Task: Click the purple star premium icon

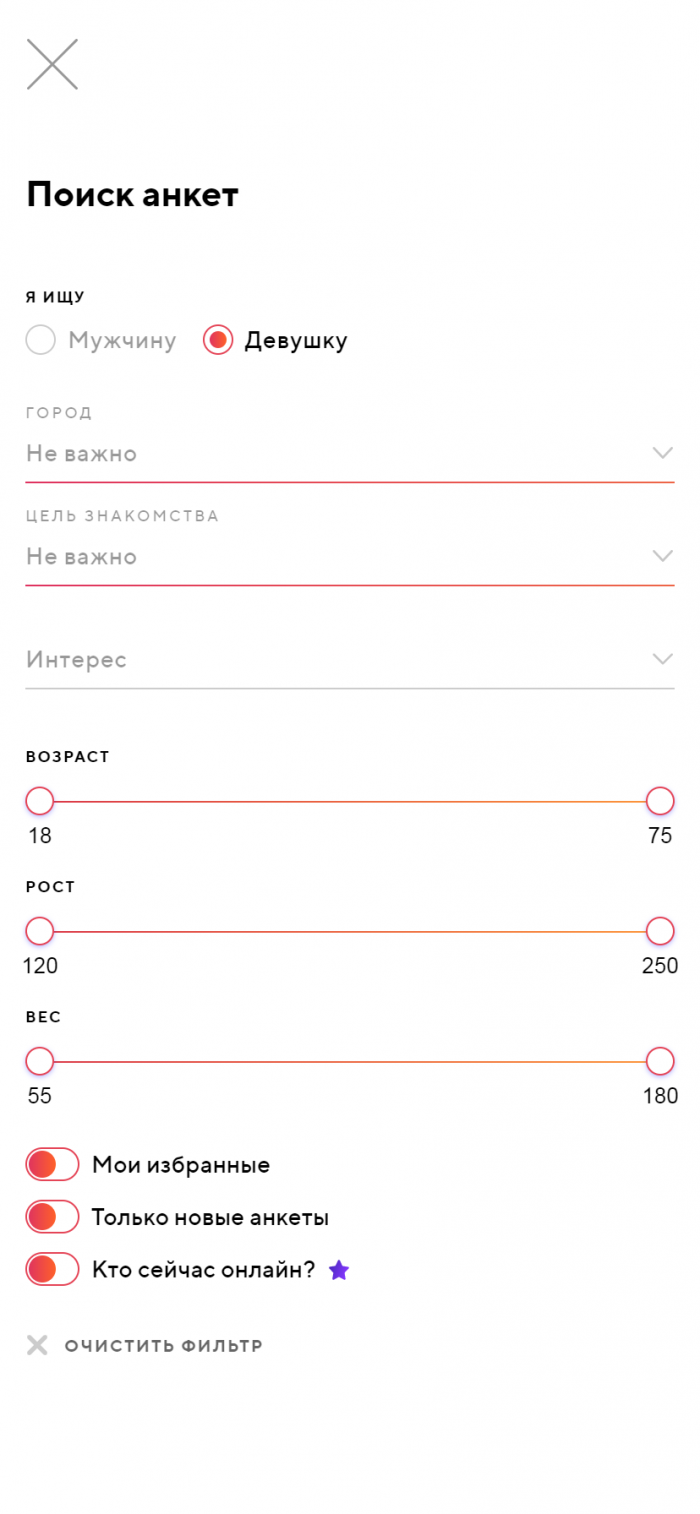Action: click(x=339, y=1271)
